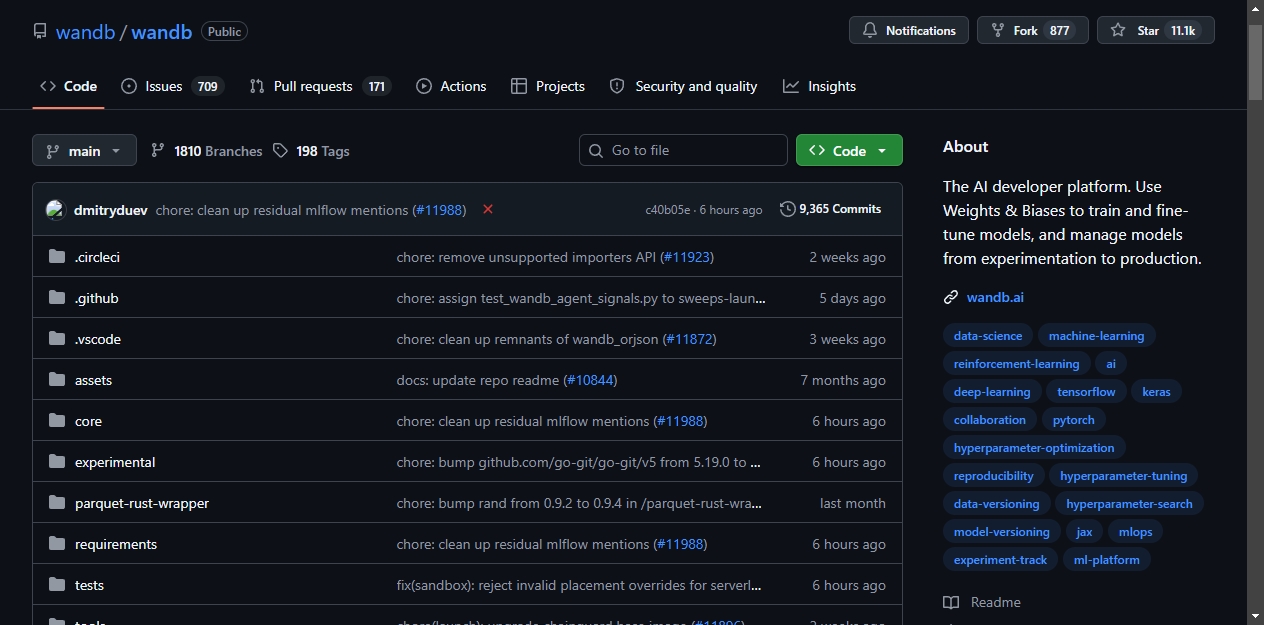Click the core folder icon

click(57, 421)
